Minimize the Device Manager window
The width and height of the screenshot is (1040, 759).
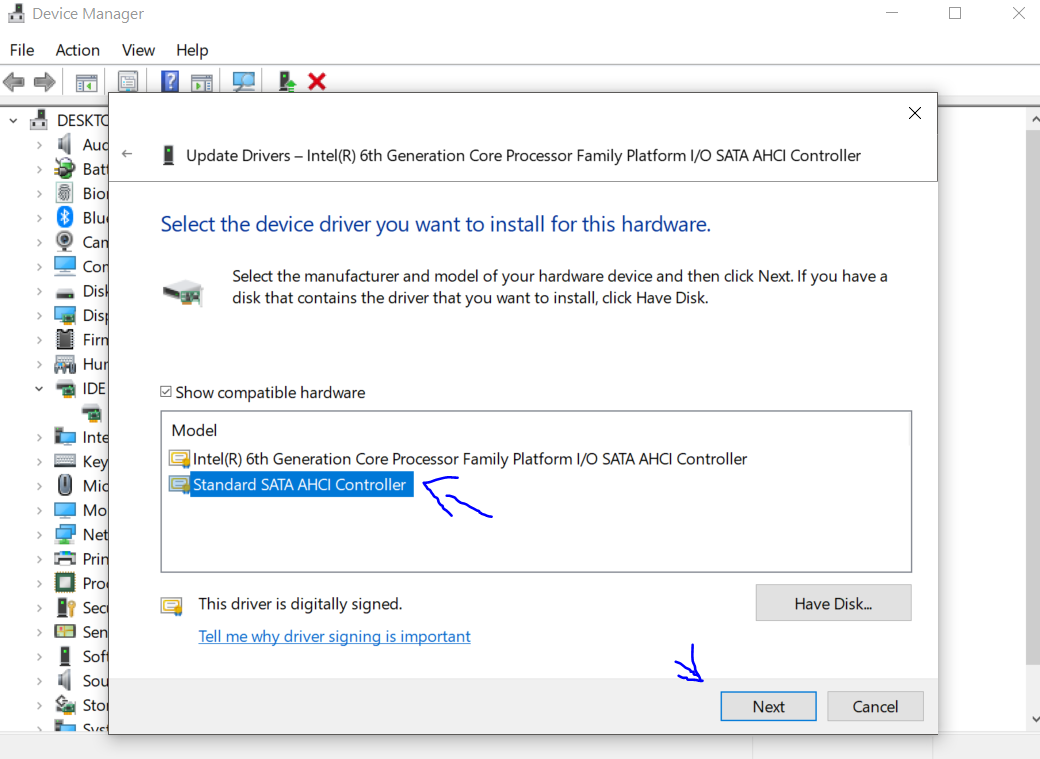coord(892,13)
